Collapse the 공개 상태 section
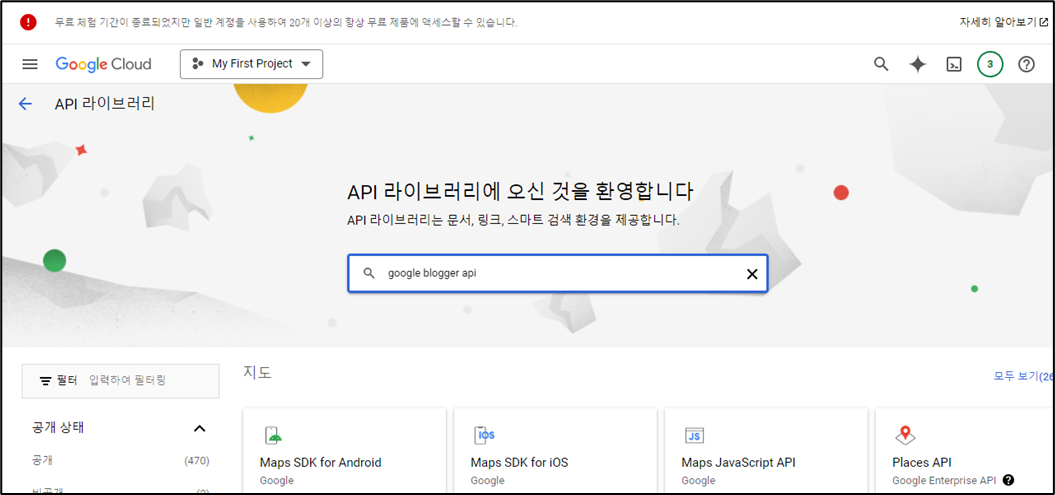Image resolution: width=1055 pixels, height=495 pixels. tap(199, 428)
